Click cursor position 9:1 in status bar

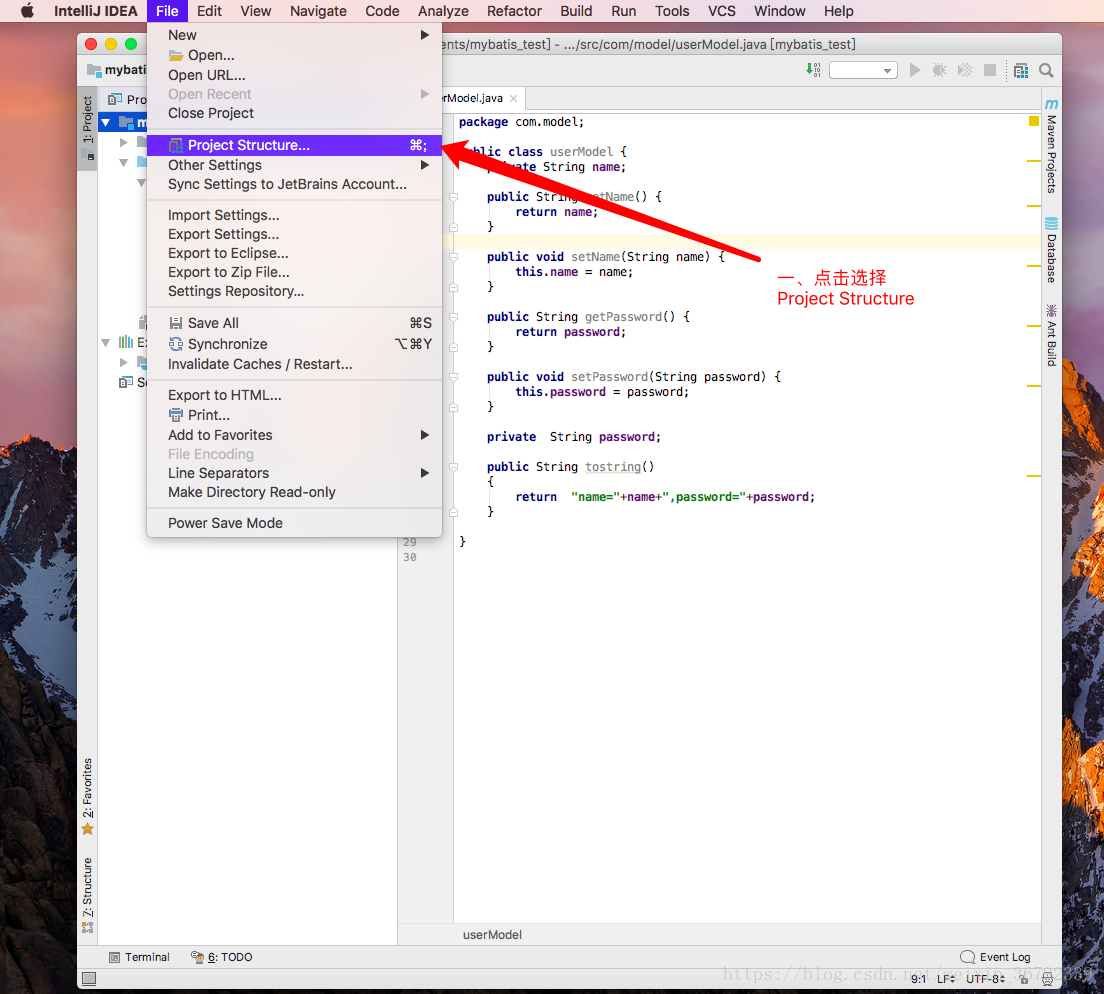tap(918, 979)
